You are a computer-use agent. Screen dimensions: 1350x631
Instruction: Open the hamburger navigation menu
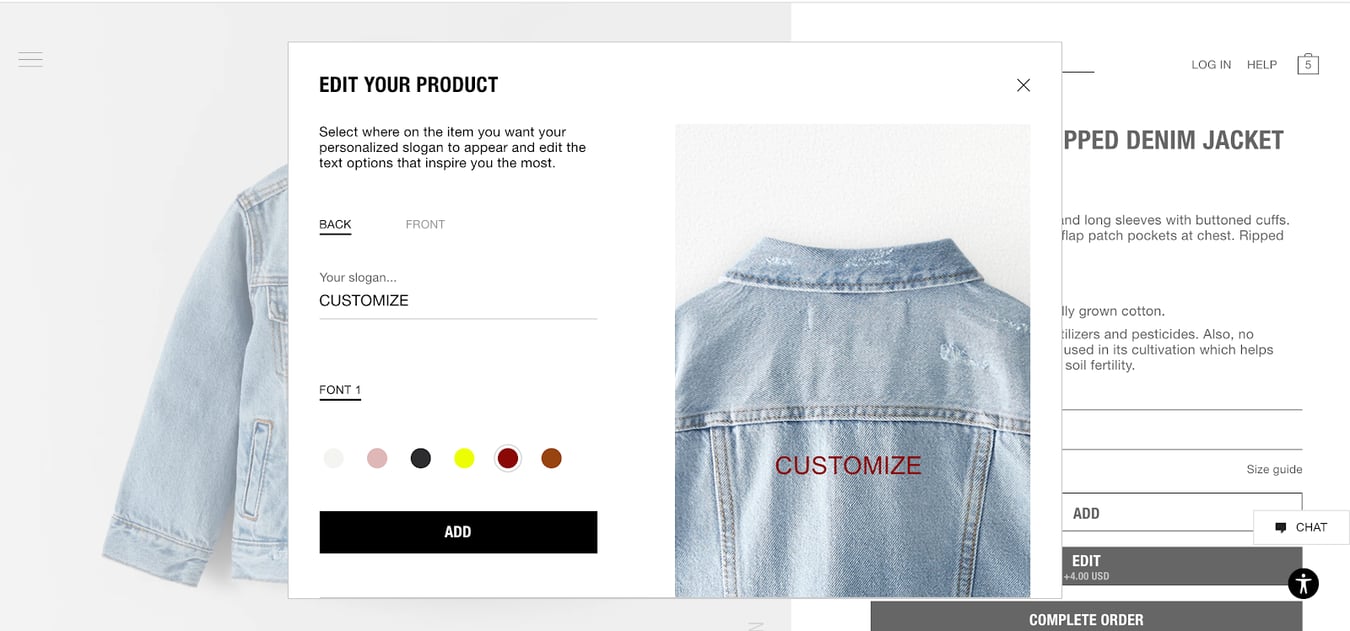click(30, 59)
